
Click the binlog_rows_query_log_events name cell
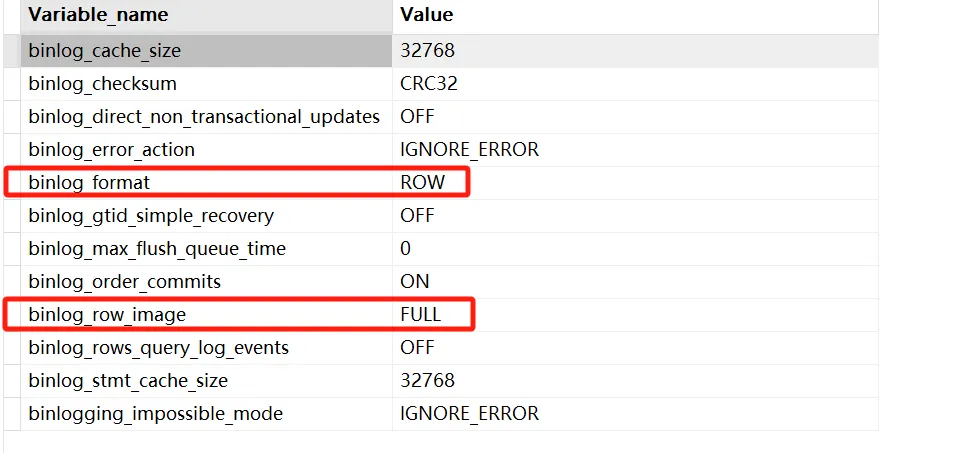(159, 348)
